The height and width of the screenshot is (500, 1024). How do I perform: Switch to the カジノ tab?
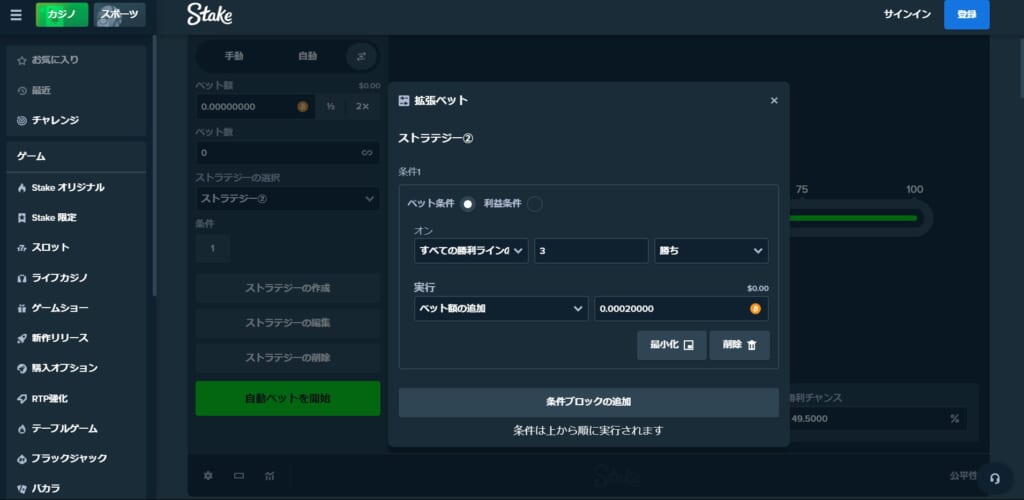pyautogui.click(x=62, y=14)
